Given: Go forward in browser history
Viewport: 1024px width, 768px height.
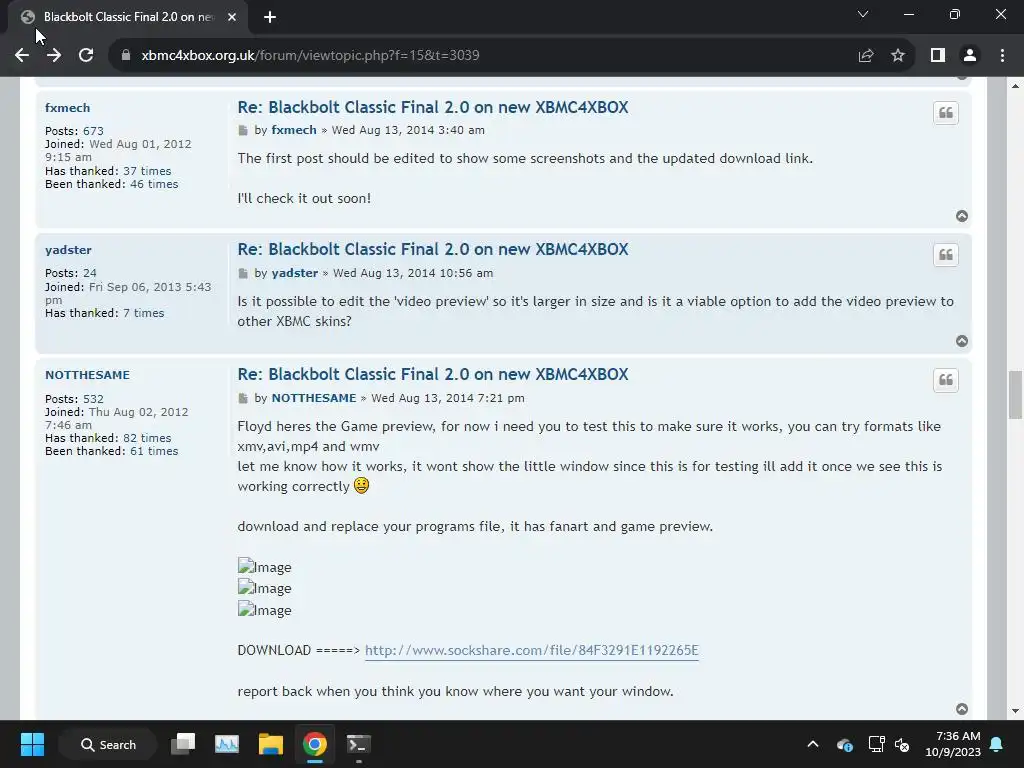Looking at the screenshot, I should [x=54, y=56].
